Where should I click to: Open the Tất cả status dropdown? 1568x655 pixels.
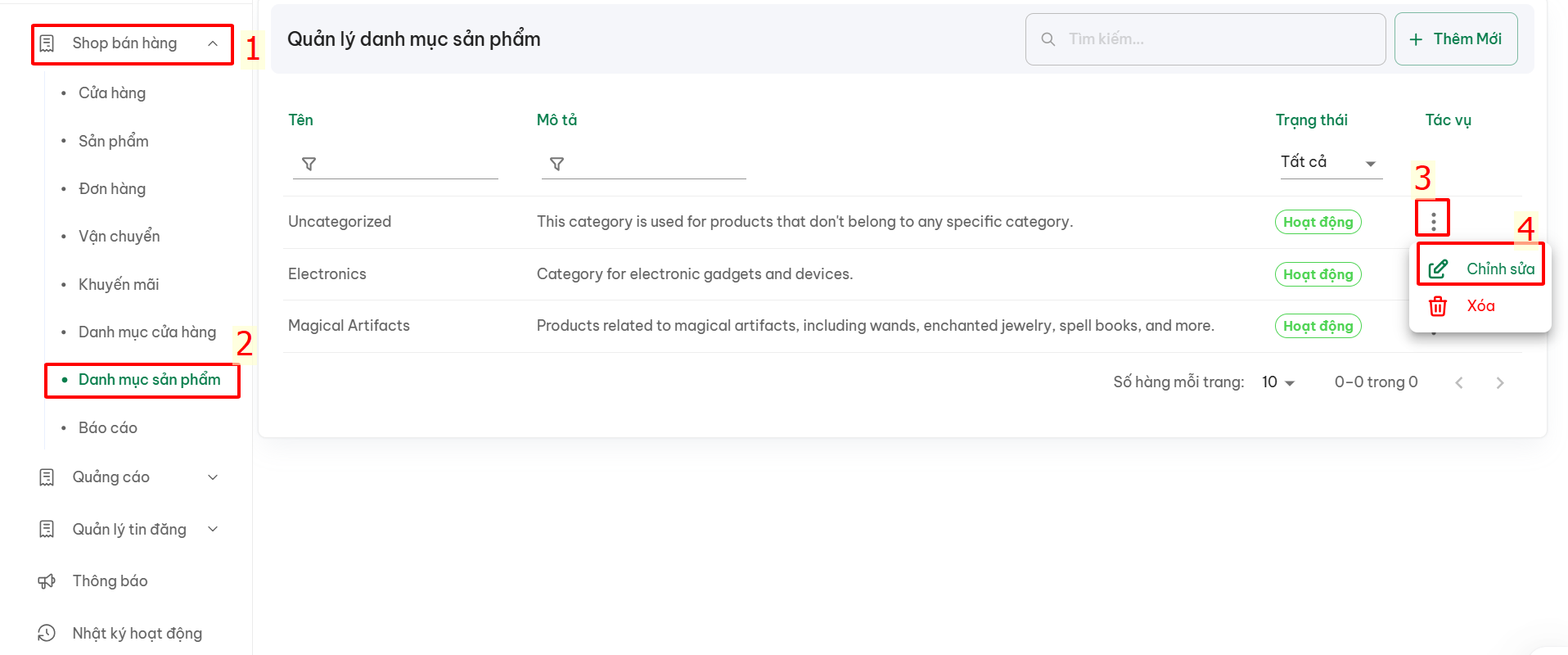1331,162
